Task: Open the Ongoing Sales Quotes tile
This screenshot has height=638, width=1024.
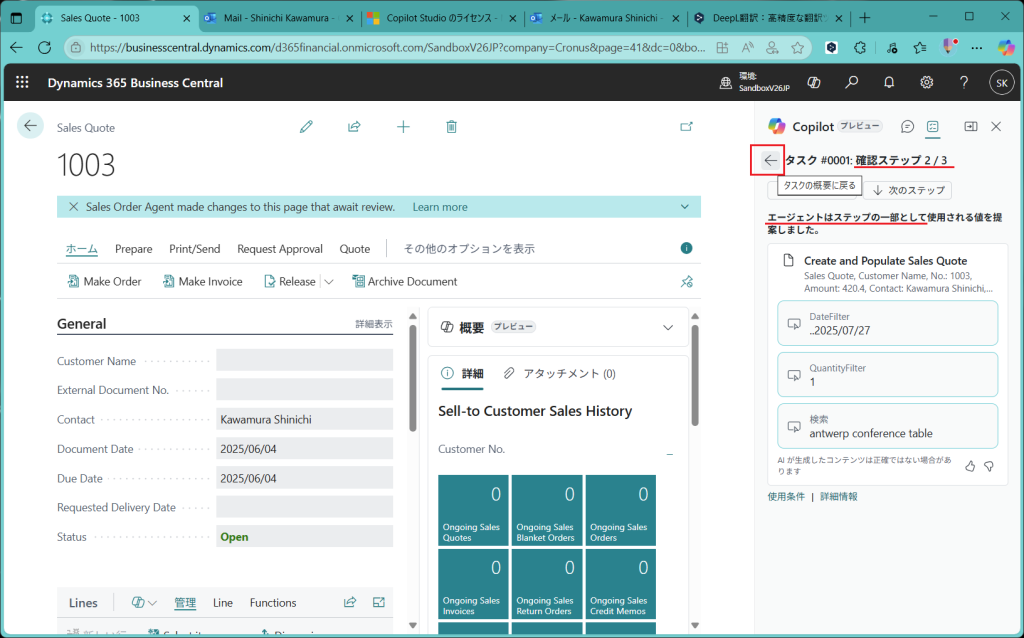Action: 473,511
